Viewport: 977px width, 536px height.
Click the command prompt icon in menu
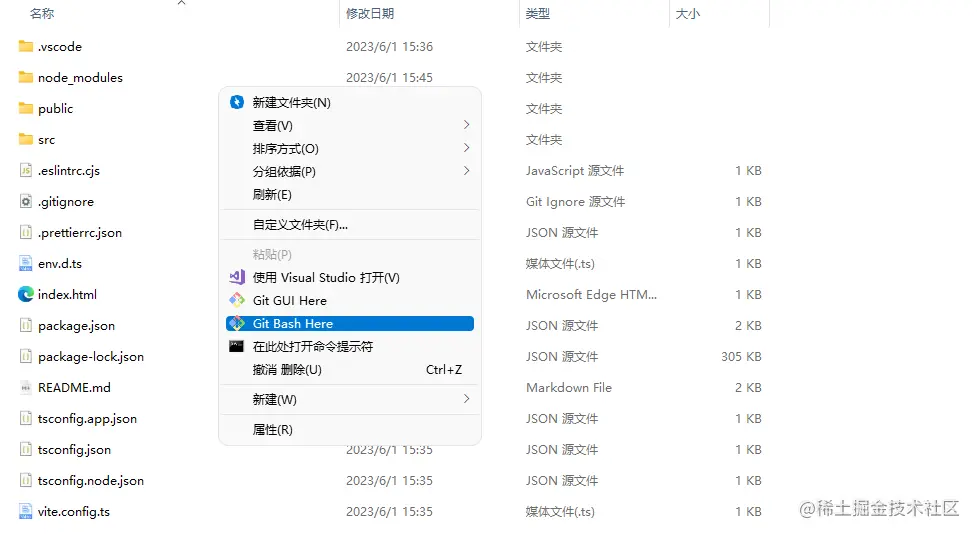236,347
